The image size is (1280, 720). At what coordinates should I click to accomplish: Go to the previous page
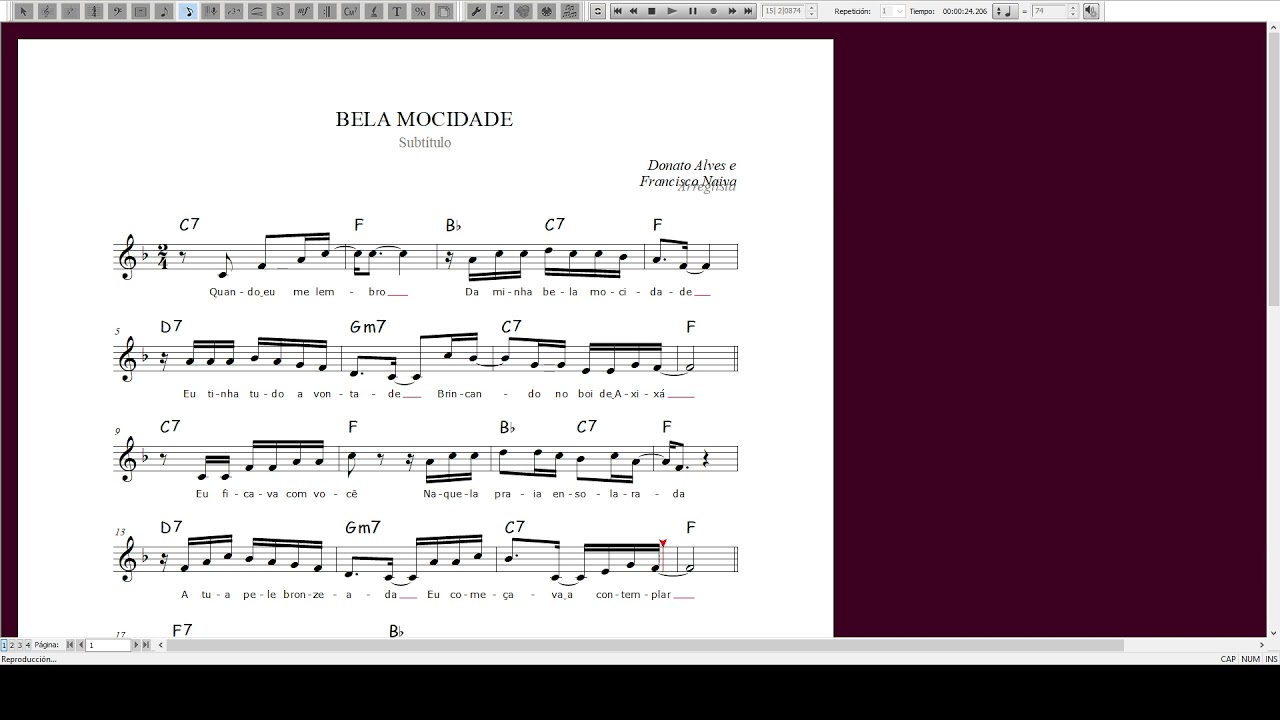[x=81, y=645]
